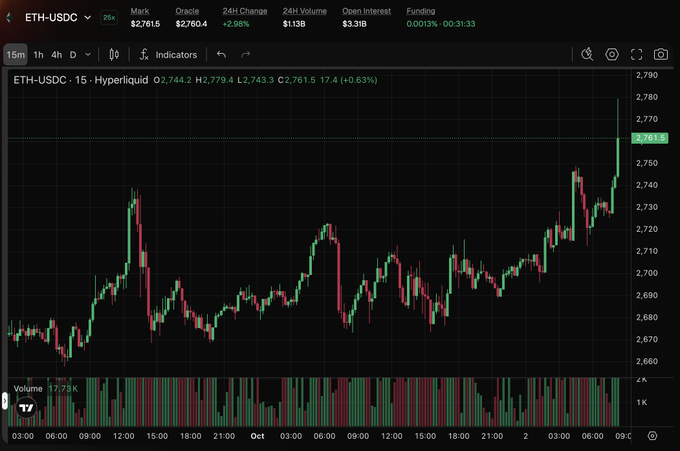The width and height of the screenshot is (680, 451).
Task: Click the Oct date label on time axis
Action: coord(257,436)
